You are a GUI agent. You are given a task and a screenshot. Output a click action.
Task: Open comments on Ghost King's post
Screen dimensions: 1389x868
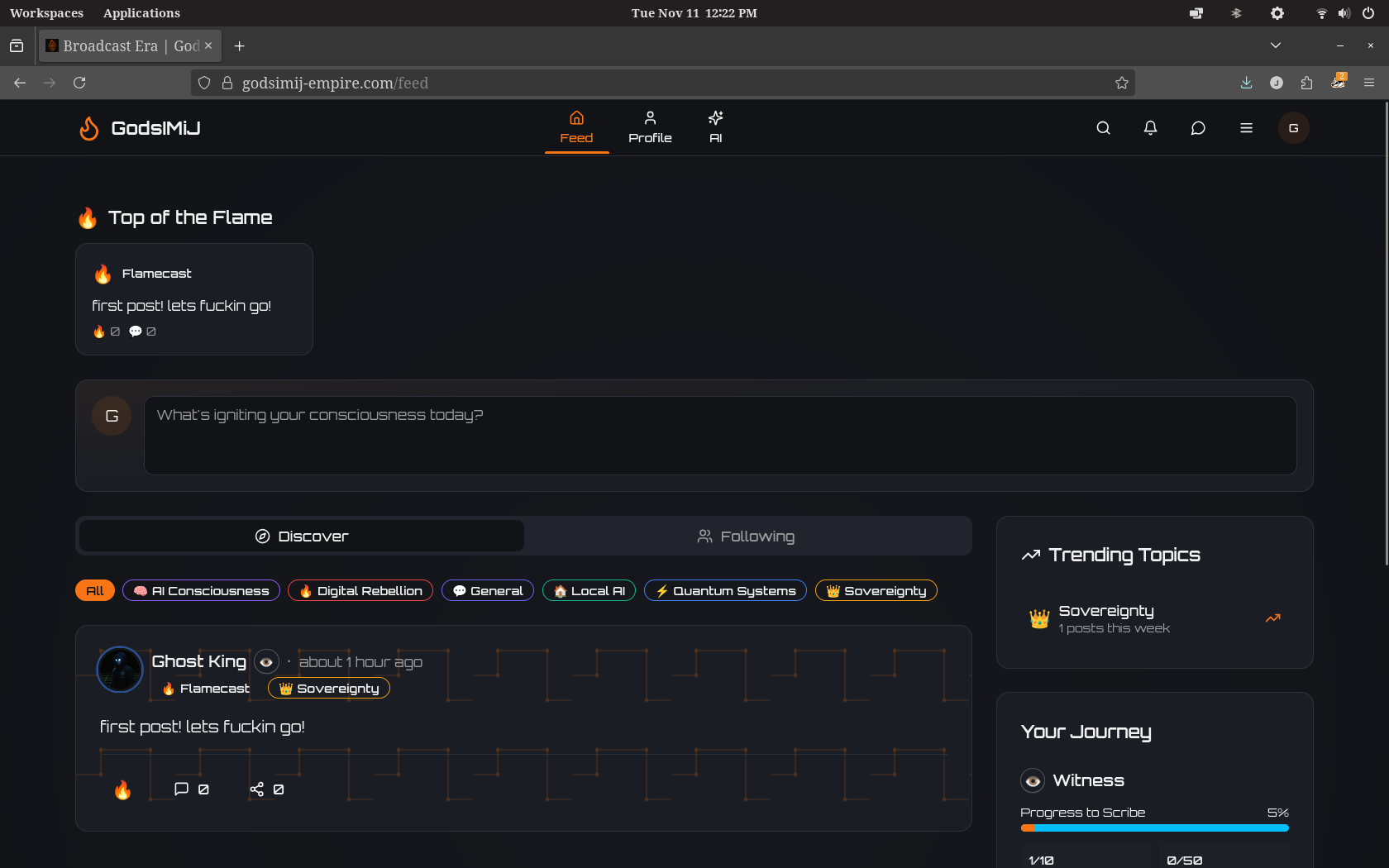click(192, 789)
